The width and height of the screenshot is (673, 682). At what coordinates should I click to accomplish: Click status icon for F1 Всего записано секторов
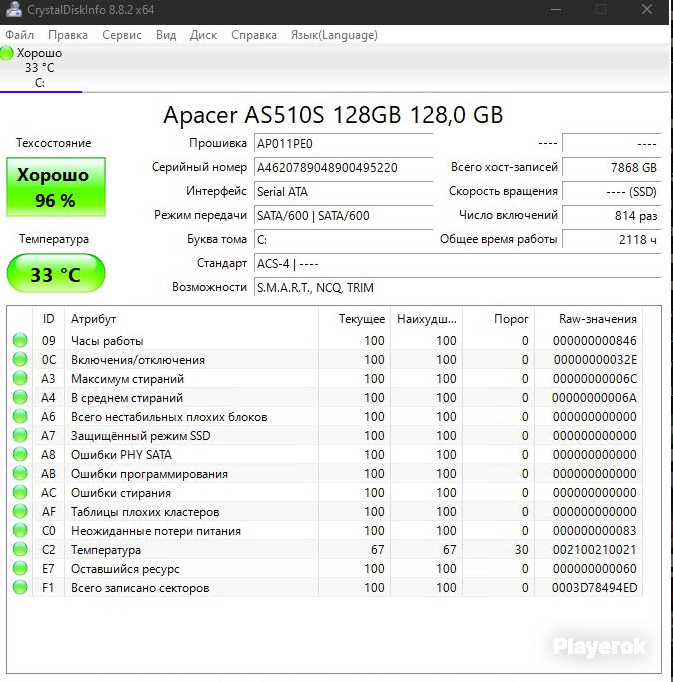point(20,588)
